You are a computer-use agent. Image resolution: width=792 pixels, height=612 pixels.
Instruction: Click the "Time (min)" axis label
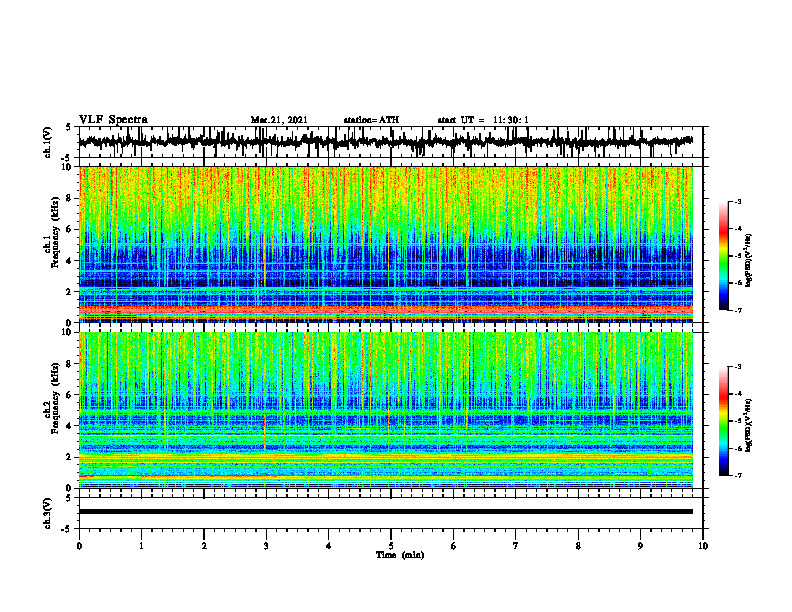(400, 555)
